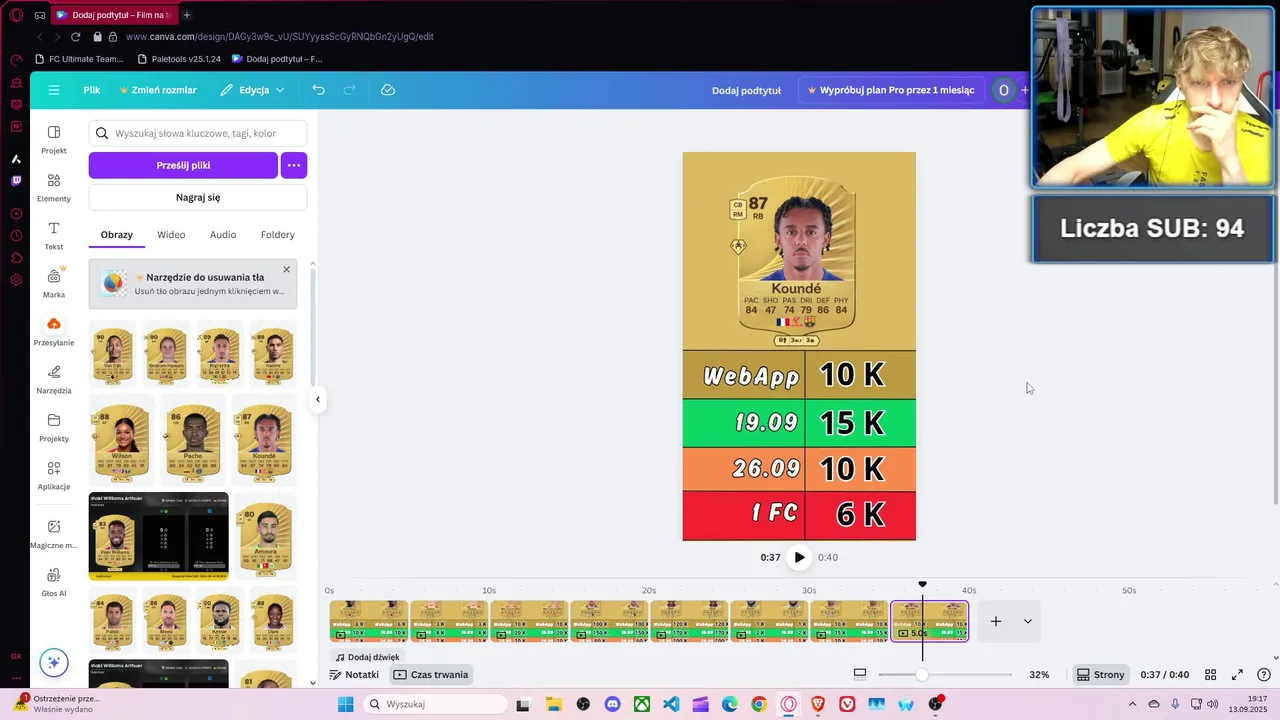Open Zmień rozmiar resize option
This screenshot has width=1280, height=720.
tap(158, 90)
